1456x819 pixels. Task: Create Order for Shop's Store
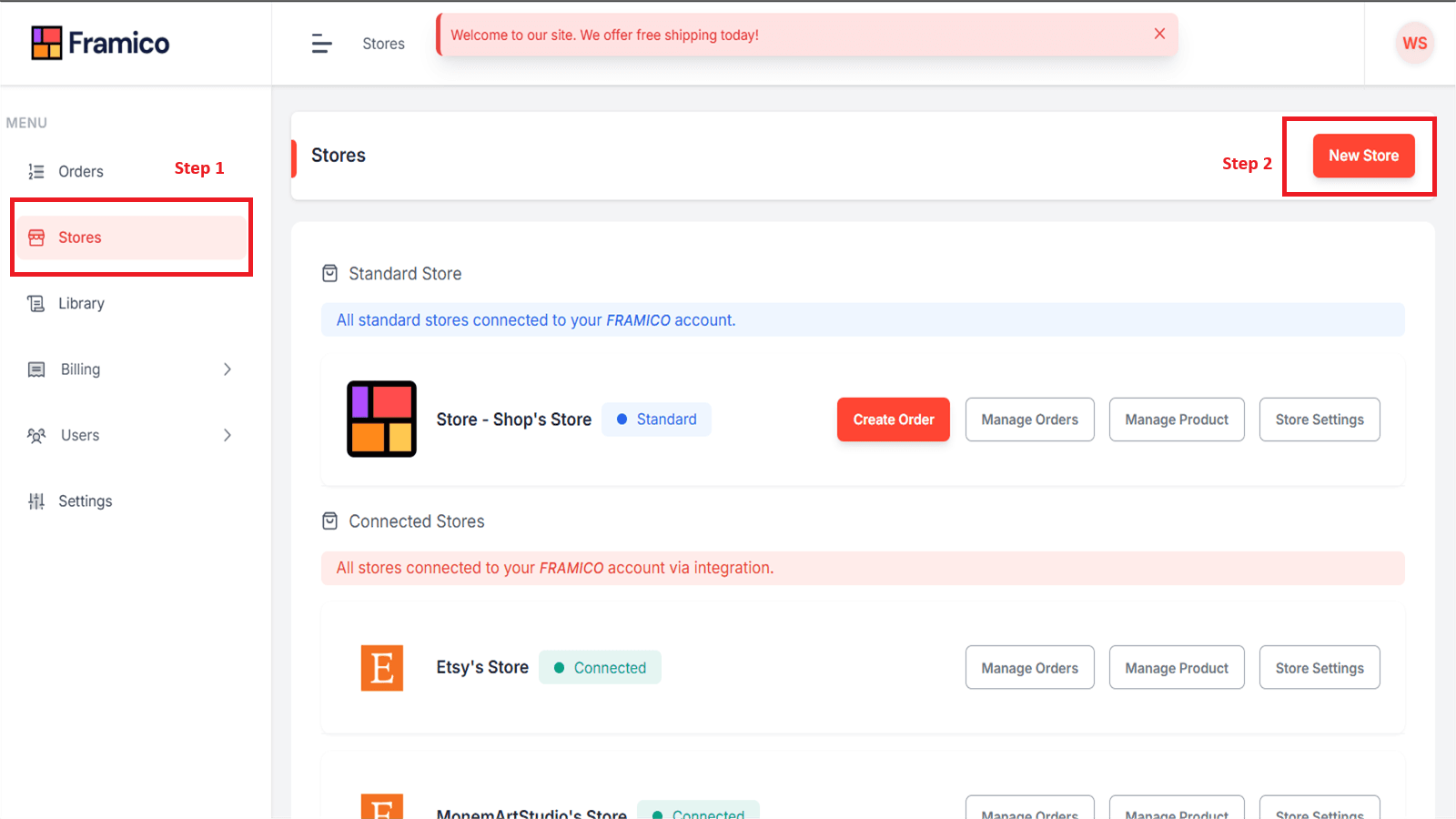(x=894, y=420)
